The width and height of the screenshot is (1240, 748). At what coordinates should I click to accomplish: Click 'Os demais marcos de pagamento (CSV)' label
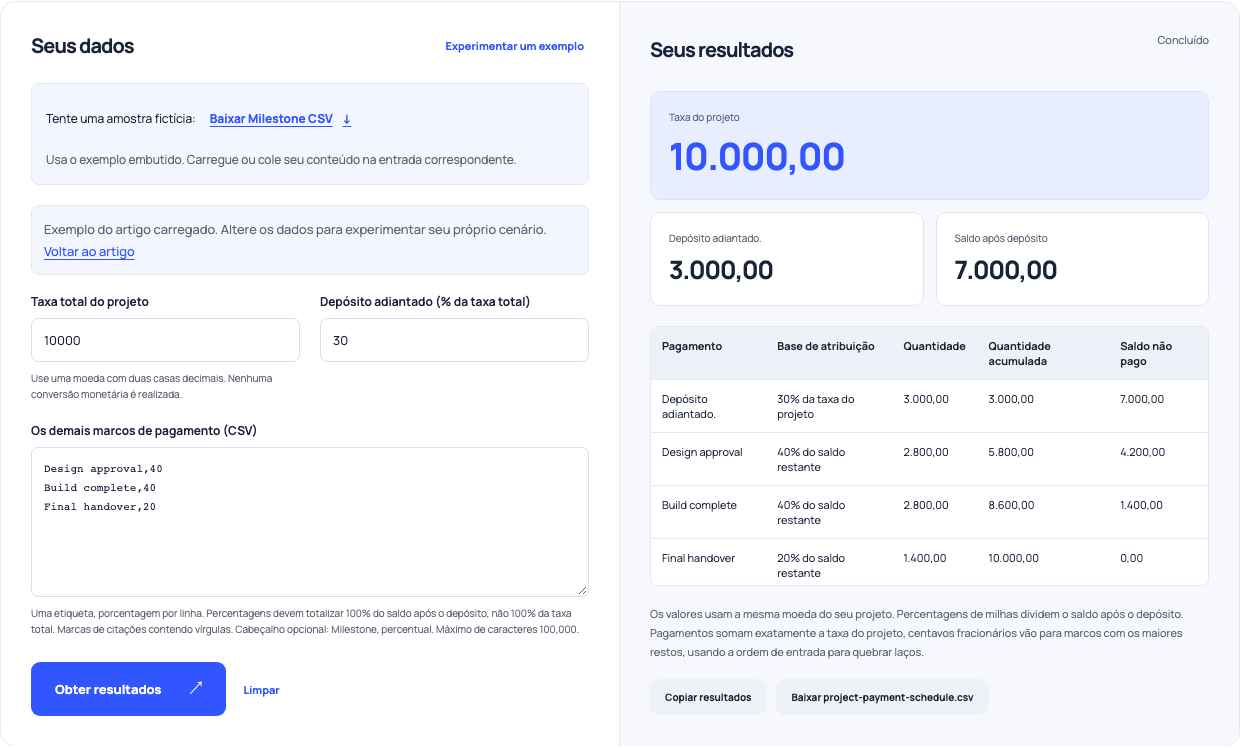[x=144, y=430]
